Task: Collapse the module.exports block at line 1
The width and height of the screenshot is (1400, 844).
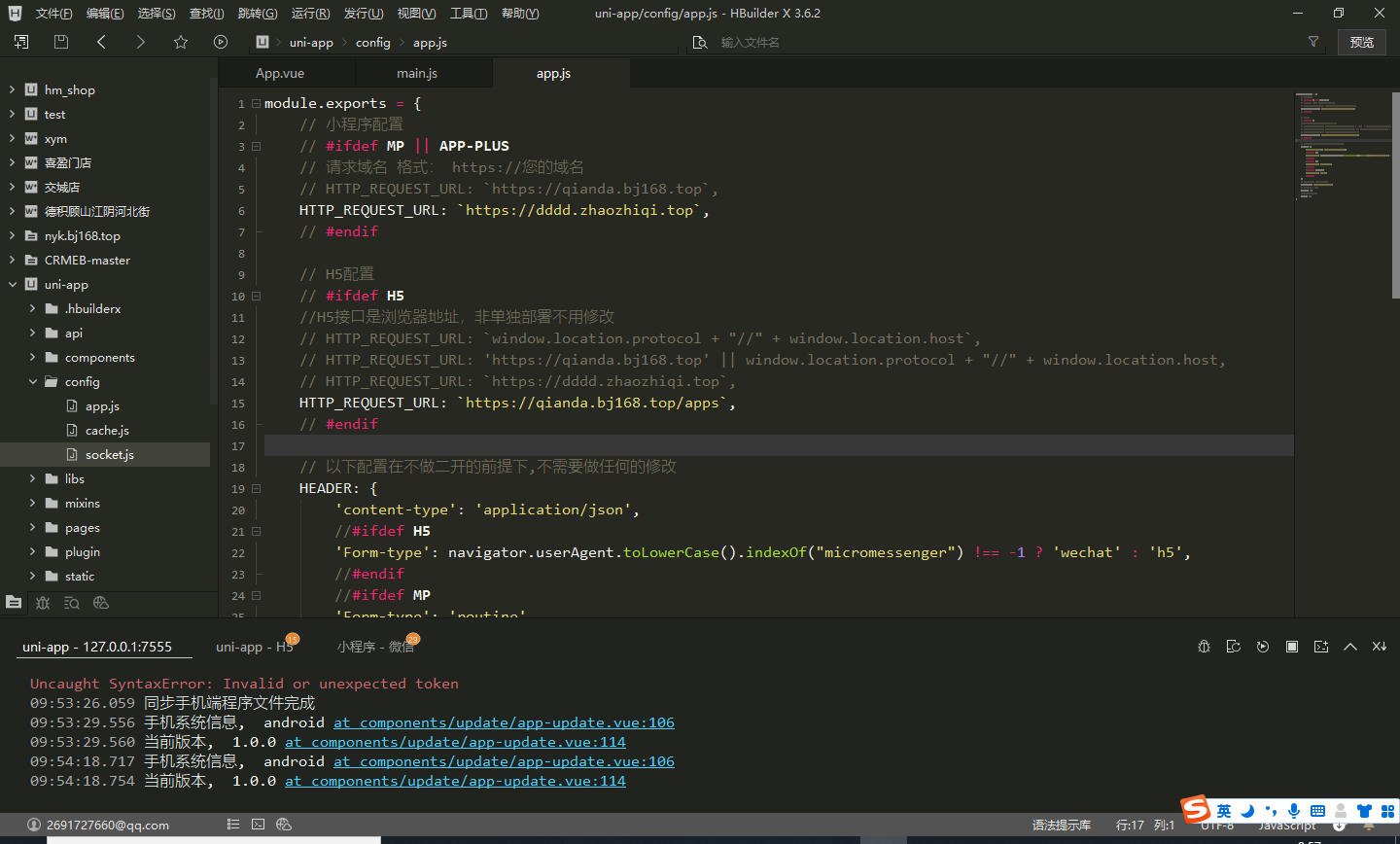Action: tap(257, 104)
